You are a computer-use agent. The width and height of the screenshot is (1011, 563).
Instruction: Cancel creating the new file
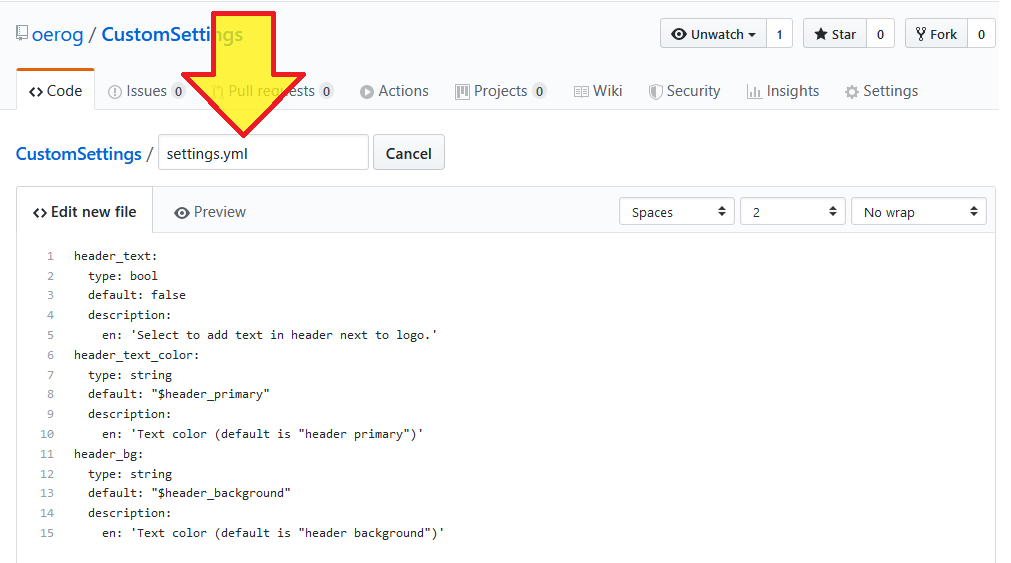point(409,153)
